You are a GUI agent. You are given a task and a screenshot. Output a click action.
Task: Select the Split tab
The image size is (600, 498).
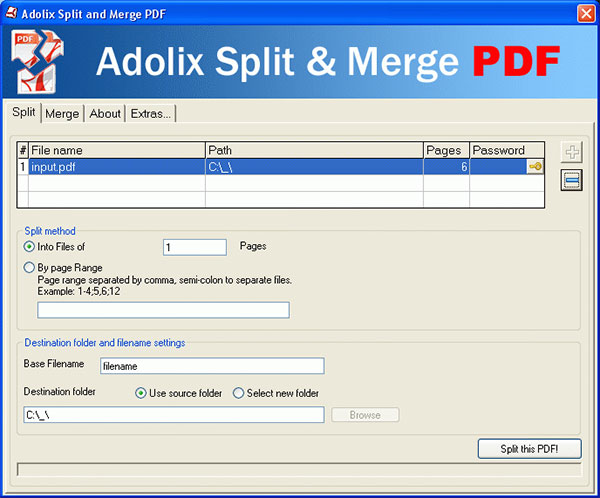(x=24, y=113)
